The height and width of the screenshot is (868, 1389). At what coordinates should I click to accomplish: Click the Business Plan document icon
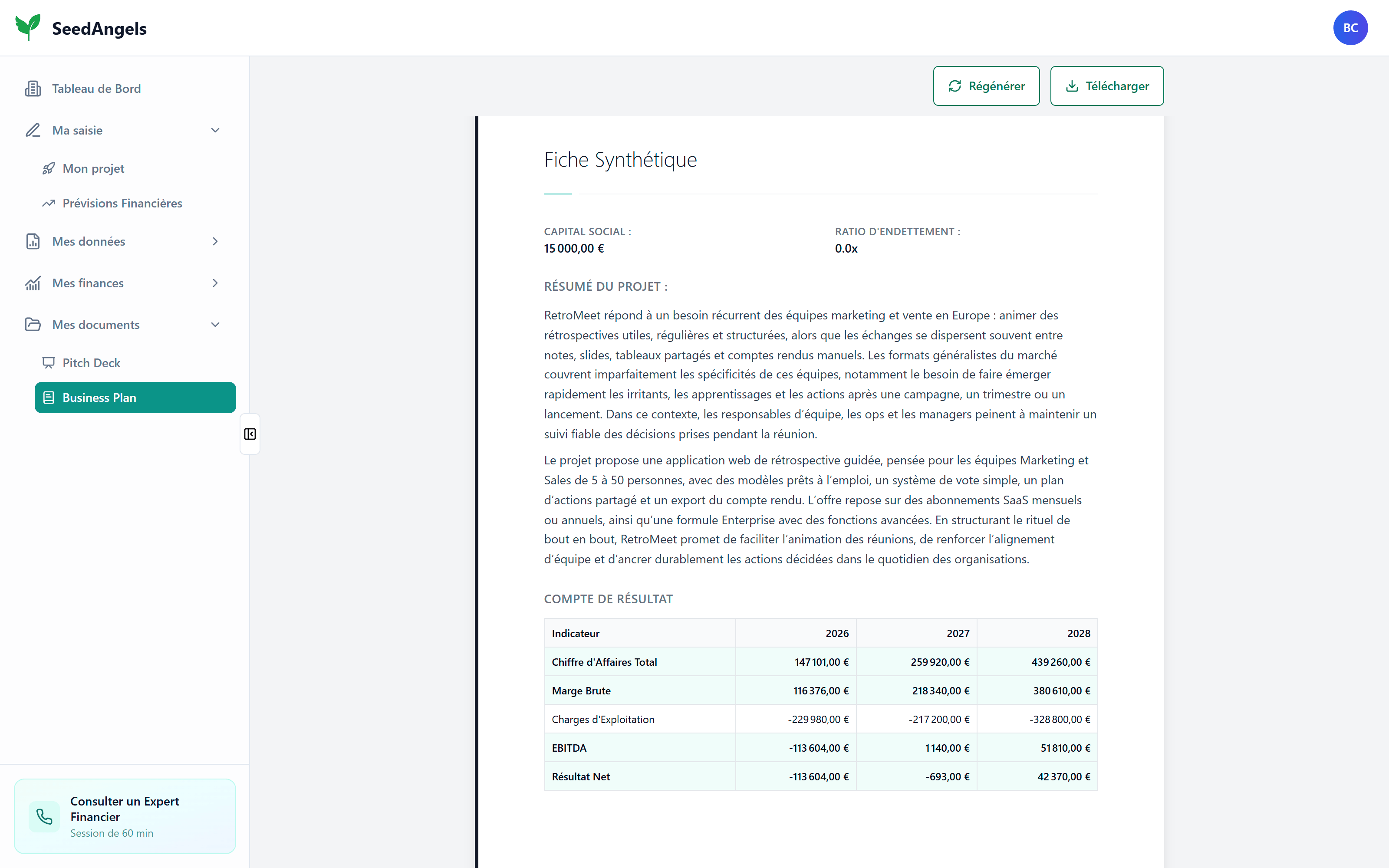tap(49, 397)
